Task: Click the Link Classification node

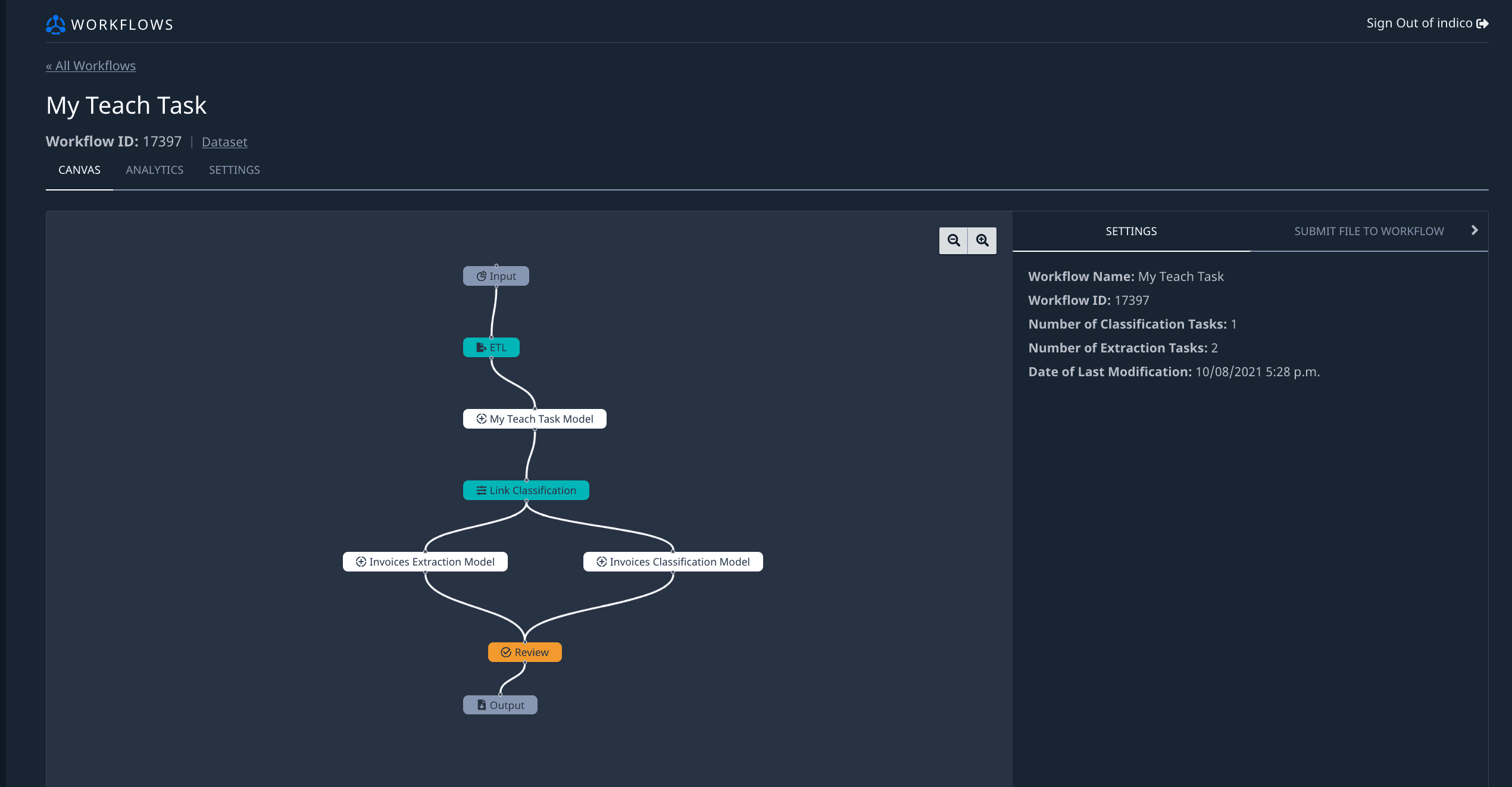Action: [x=526, y=491]
